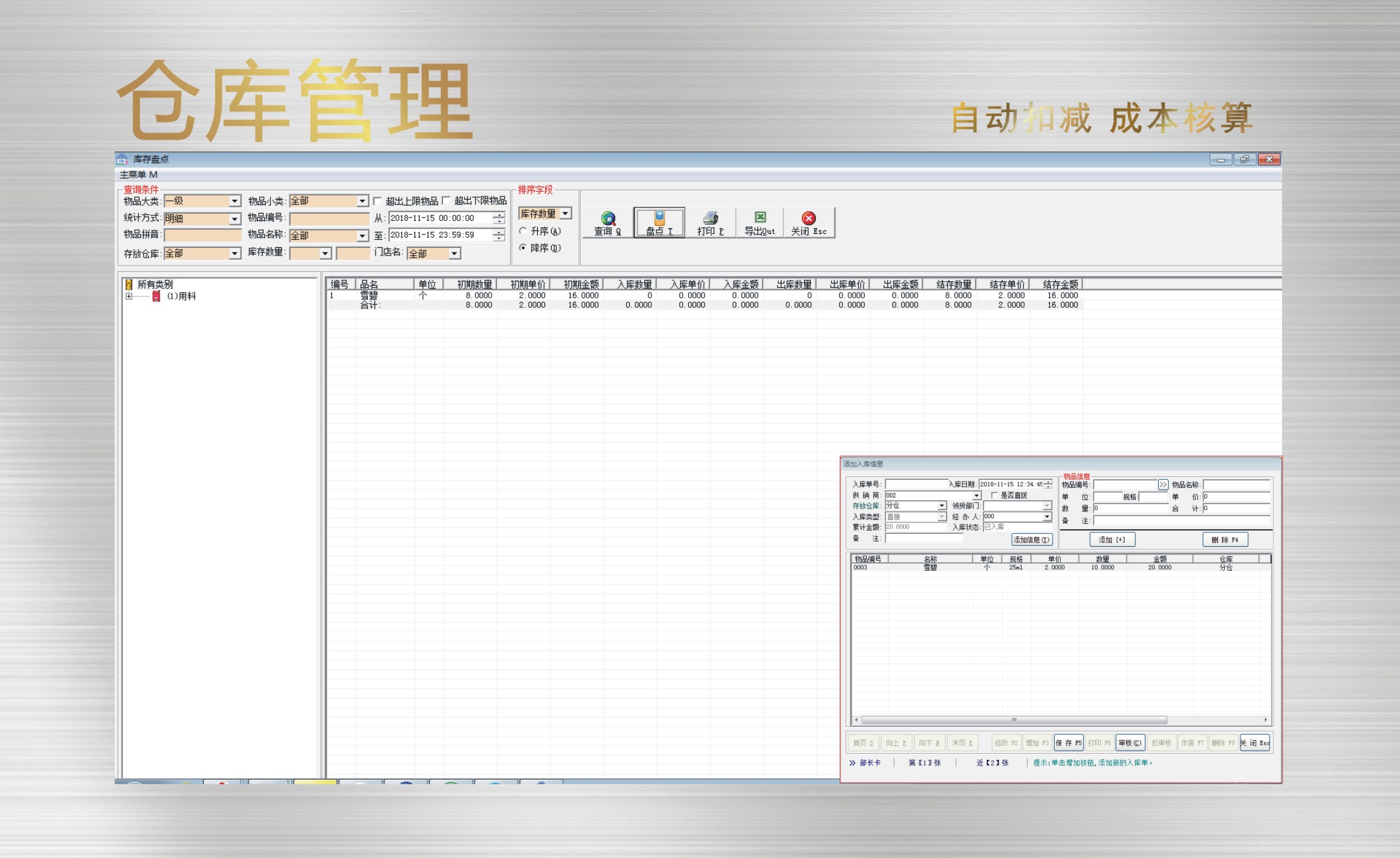This screenshot has height=858, width=1400.
Task: Open the 物品名称 dropdown
Action: (x=363, y=235)
